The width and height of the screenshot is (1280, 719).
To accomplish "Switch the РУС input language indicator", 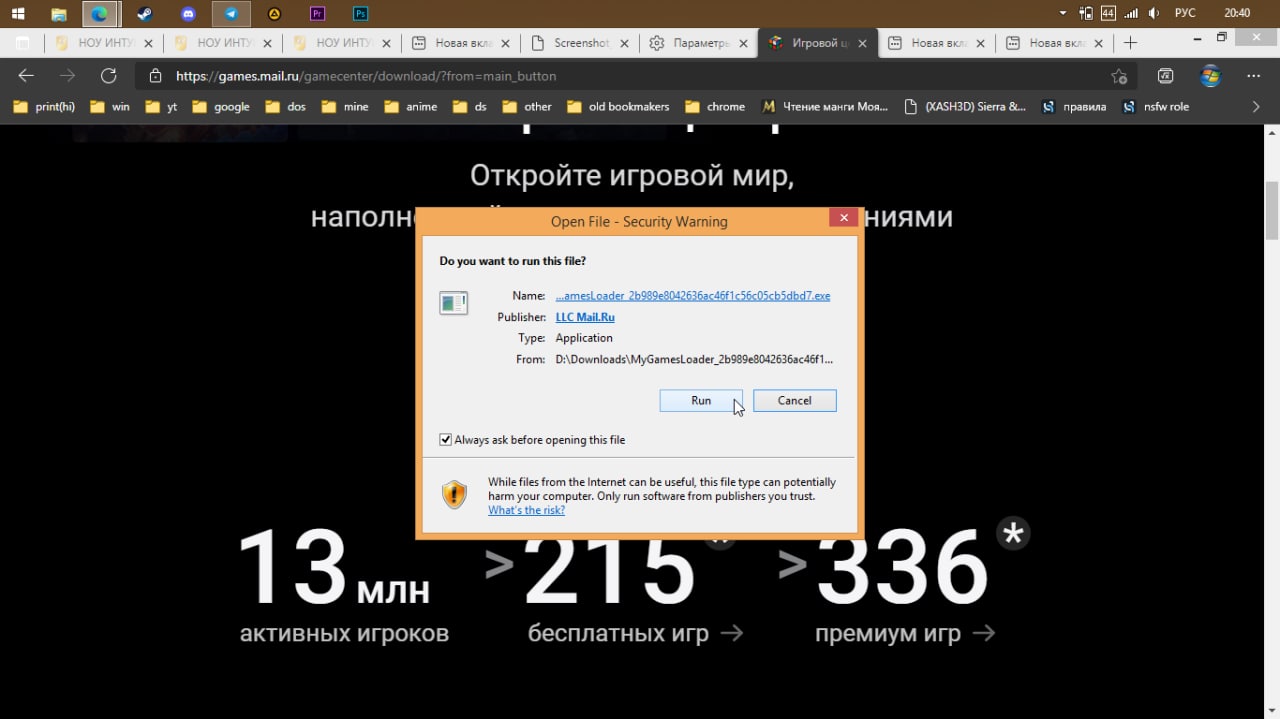I will tap(1184, 13).
